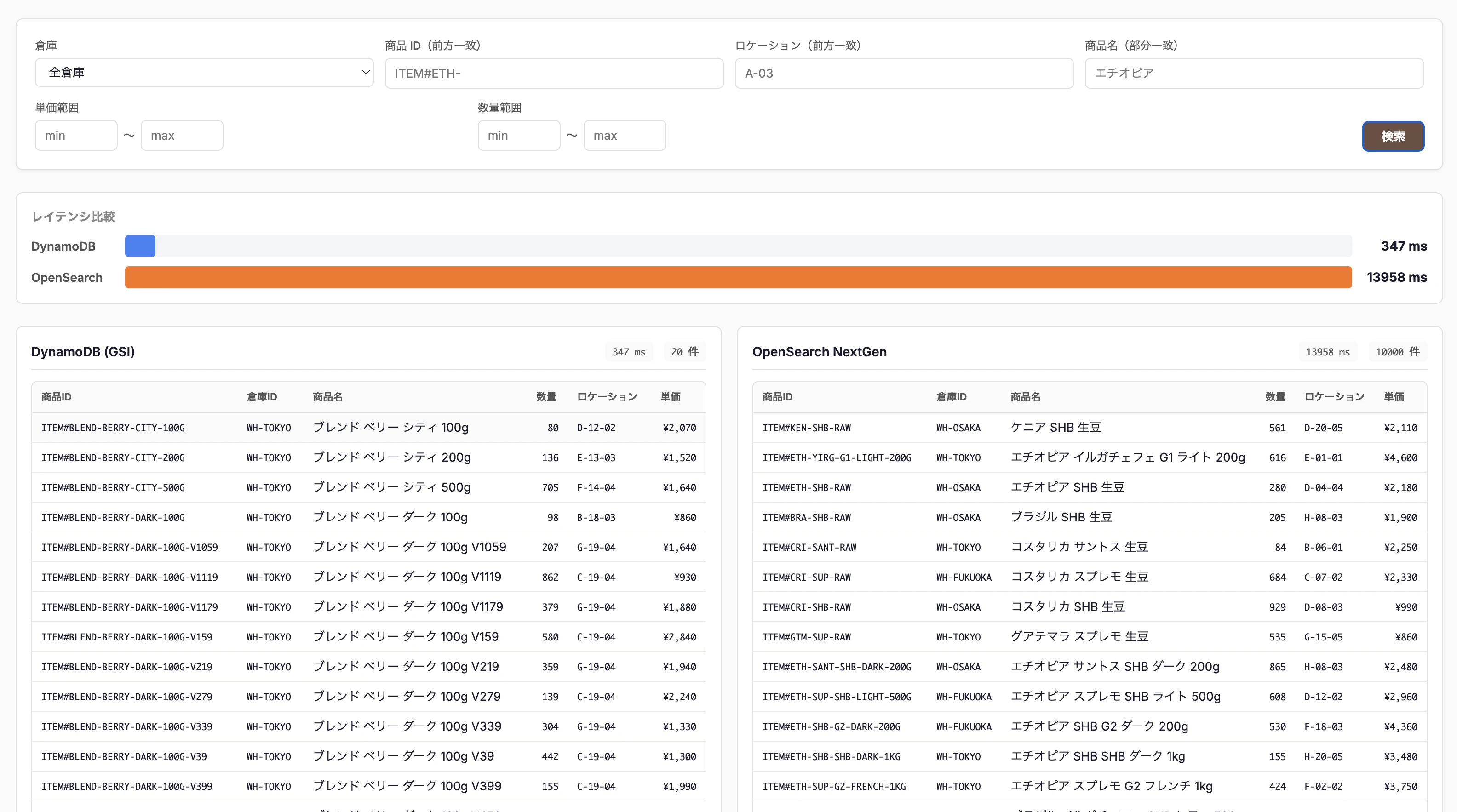Click the 347 ms latency value
1457x812 pixels.
click(1403, 246)
